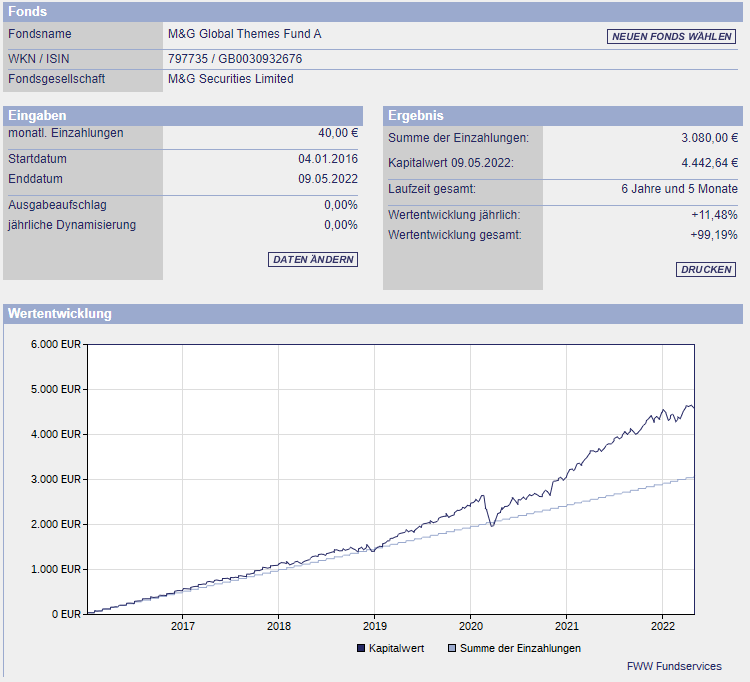This screenshot has width=750, height=682.
Task: Click the FWW Fundservices credit text
Action: [673, 666]
